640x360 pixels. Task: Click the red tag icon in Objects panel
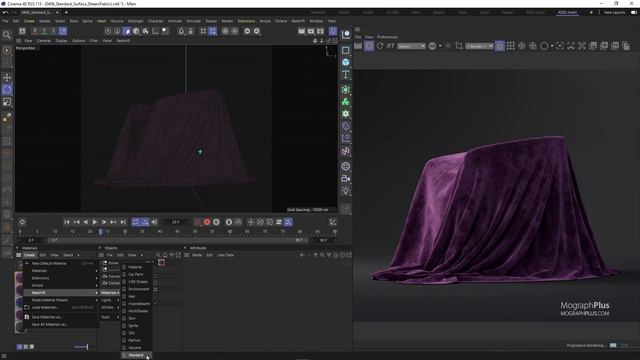pyautogui.click(x=162, y=262)
